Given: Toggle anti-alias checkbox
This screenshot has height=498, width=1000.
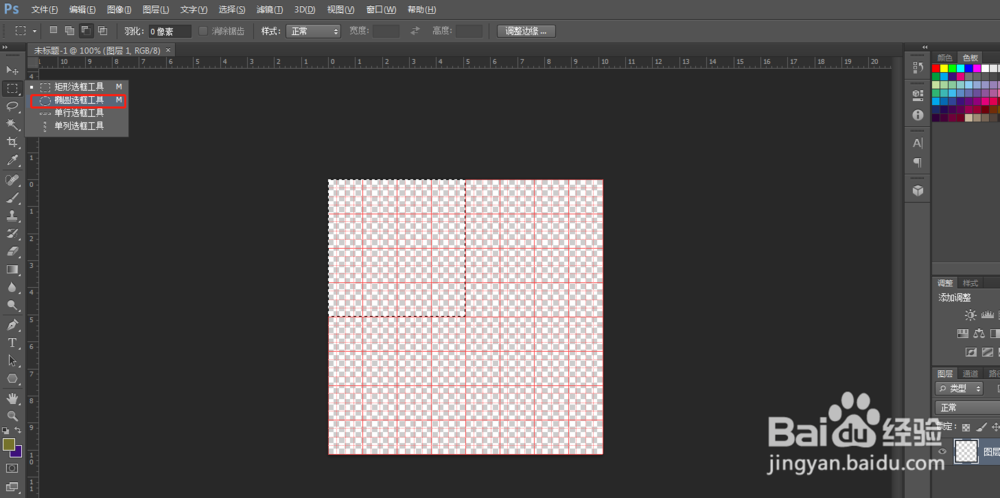Looking at the screenshot, I should pos(203,31).
